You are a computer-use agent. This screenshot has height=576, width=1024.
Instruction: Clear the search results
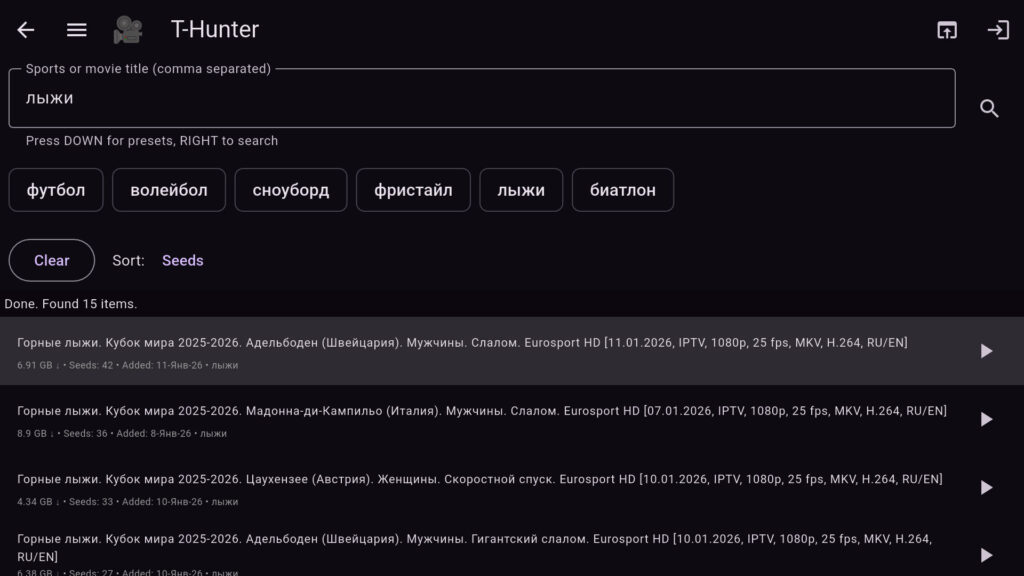coord(52,260)
